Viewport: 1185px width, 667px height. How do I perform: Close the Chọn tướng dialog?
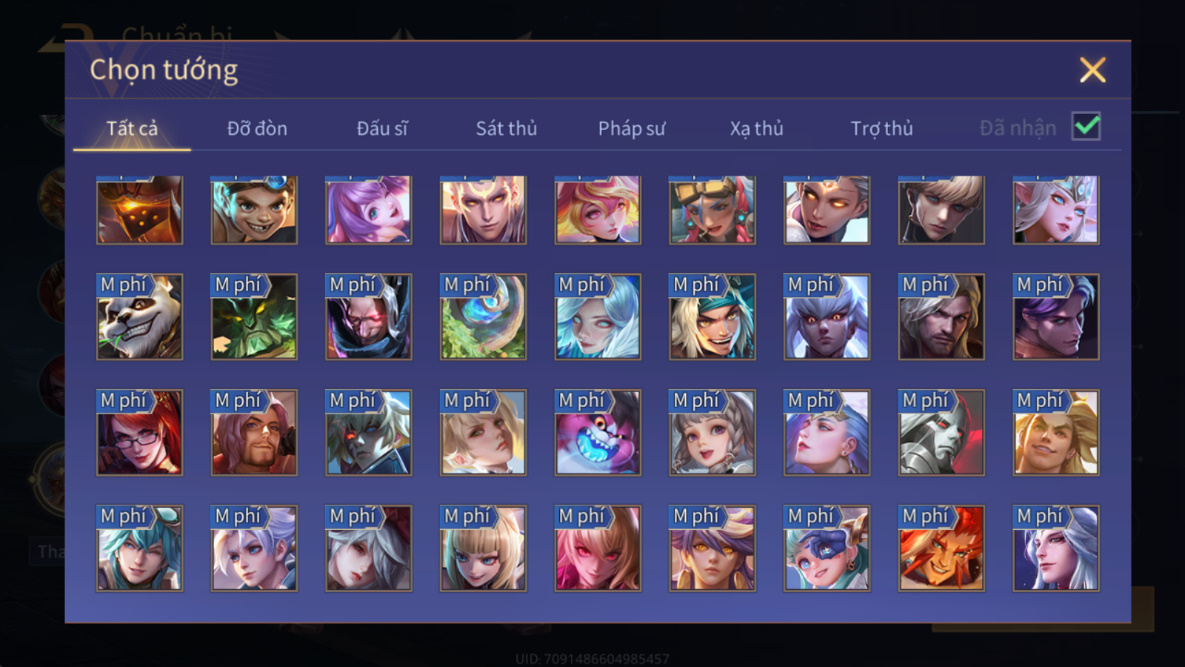[1092, 69]
